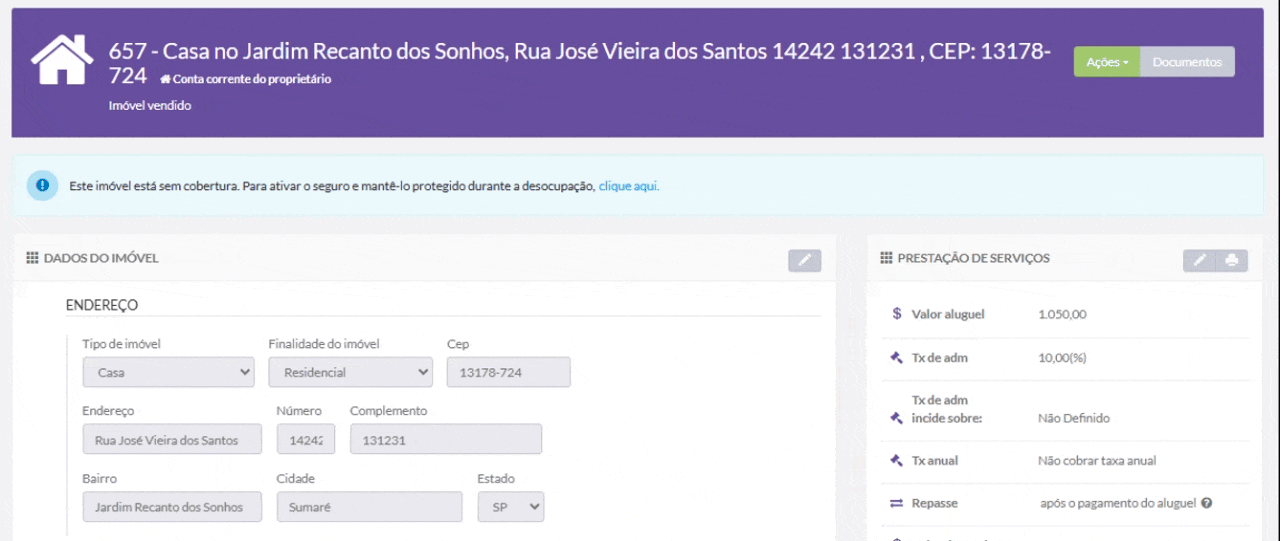Click the dollar icon beside Valor aluguel

click(897, 314)
